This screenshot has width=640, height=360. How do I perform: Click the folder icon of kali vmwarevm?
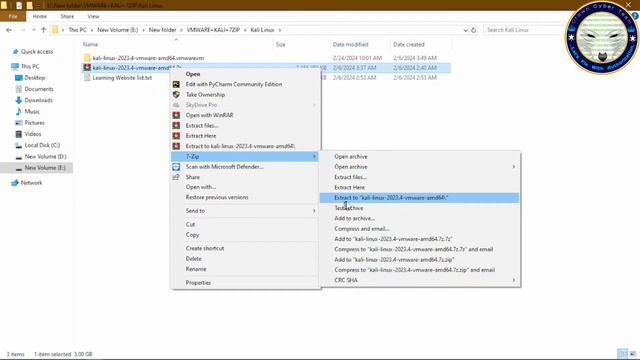click(87, 58)
